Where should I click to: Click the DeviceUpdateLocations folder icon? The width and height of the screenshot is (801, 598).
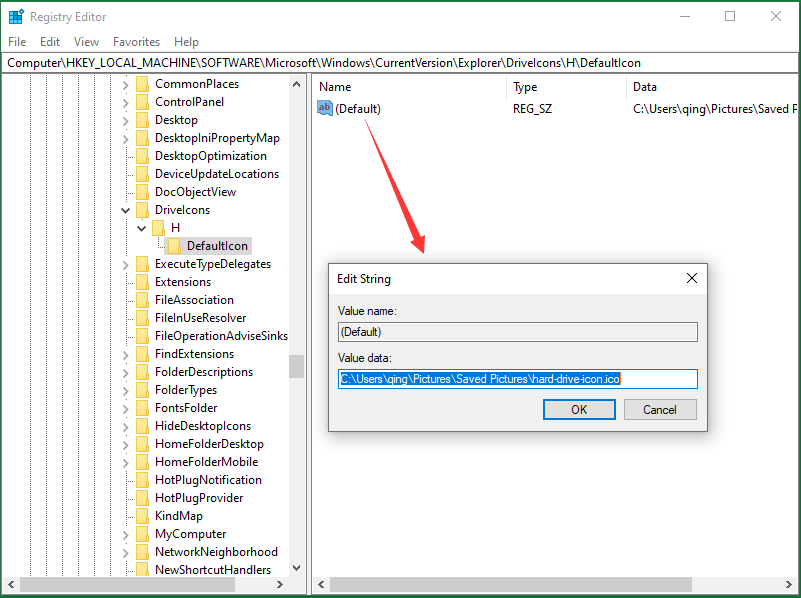143,174
